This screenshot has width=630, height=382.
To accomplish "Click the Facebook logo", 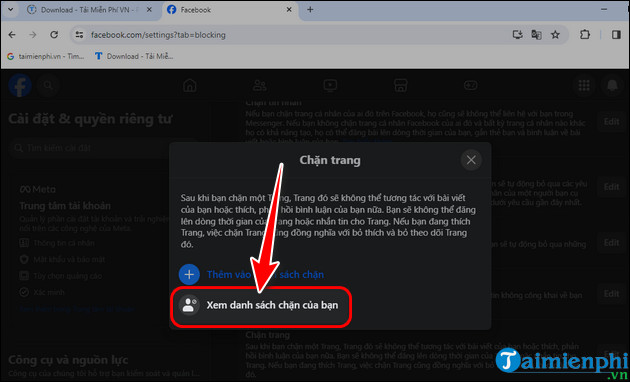I will tap(20, 85).
